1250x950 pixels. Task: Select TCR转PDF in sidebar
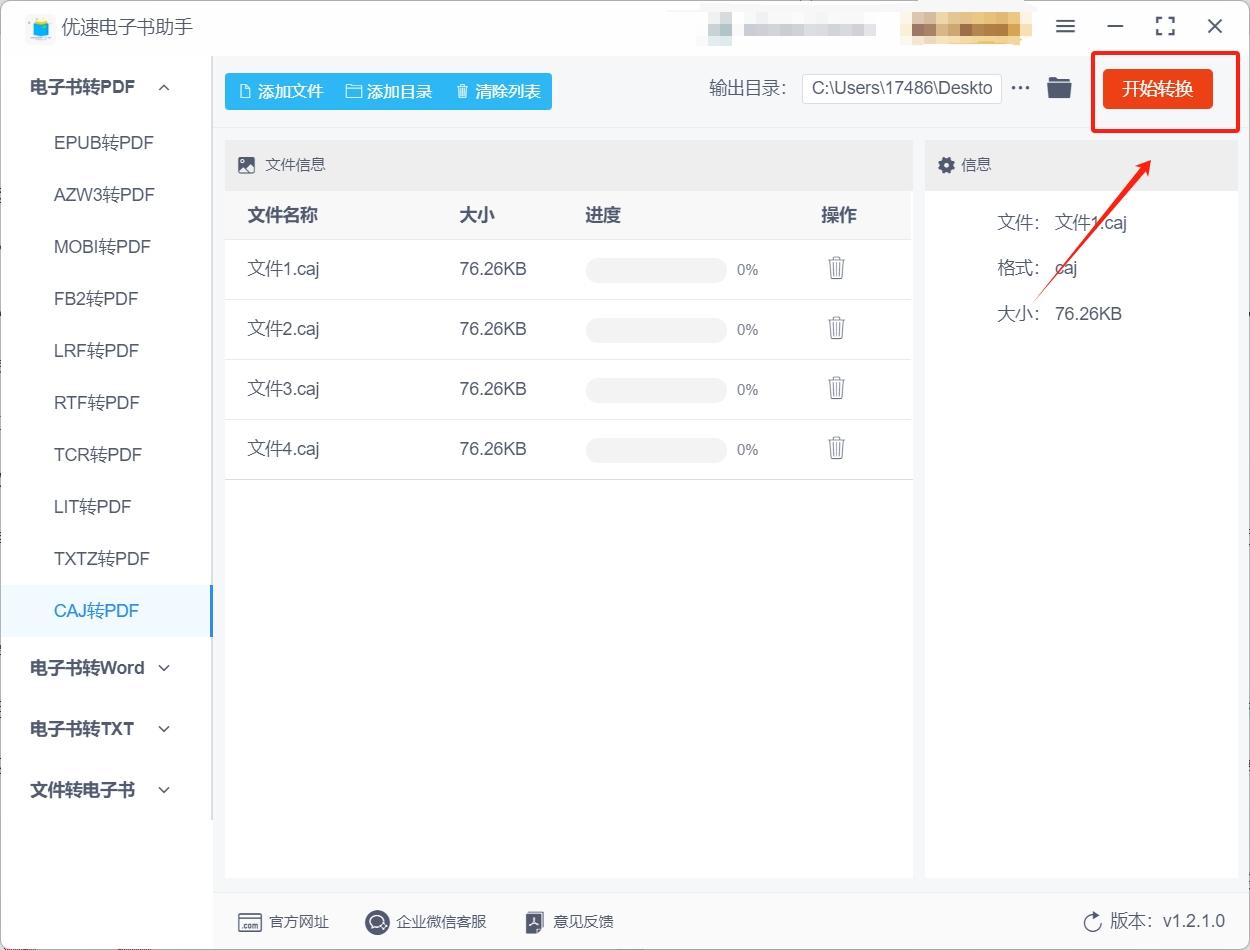click(98, 455)
